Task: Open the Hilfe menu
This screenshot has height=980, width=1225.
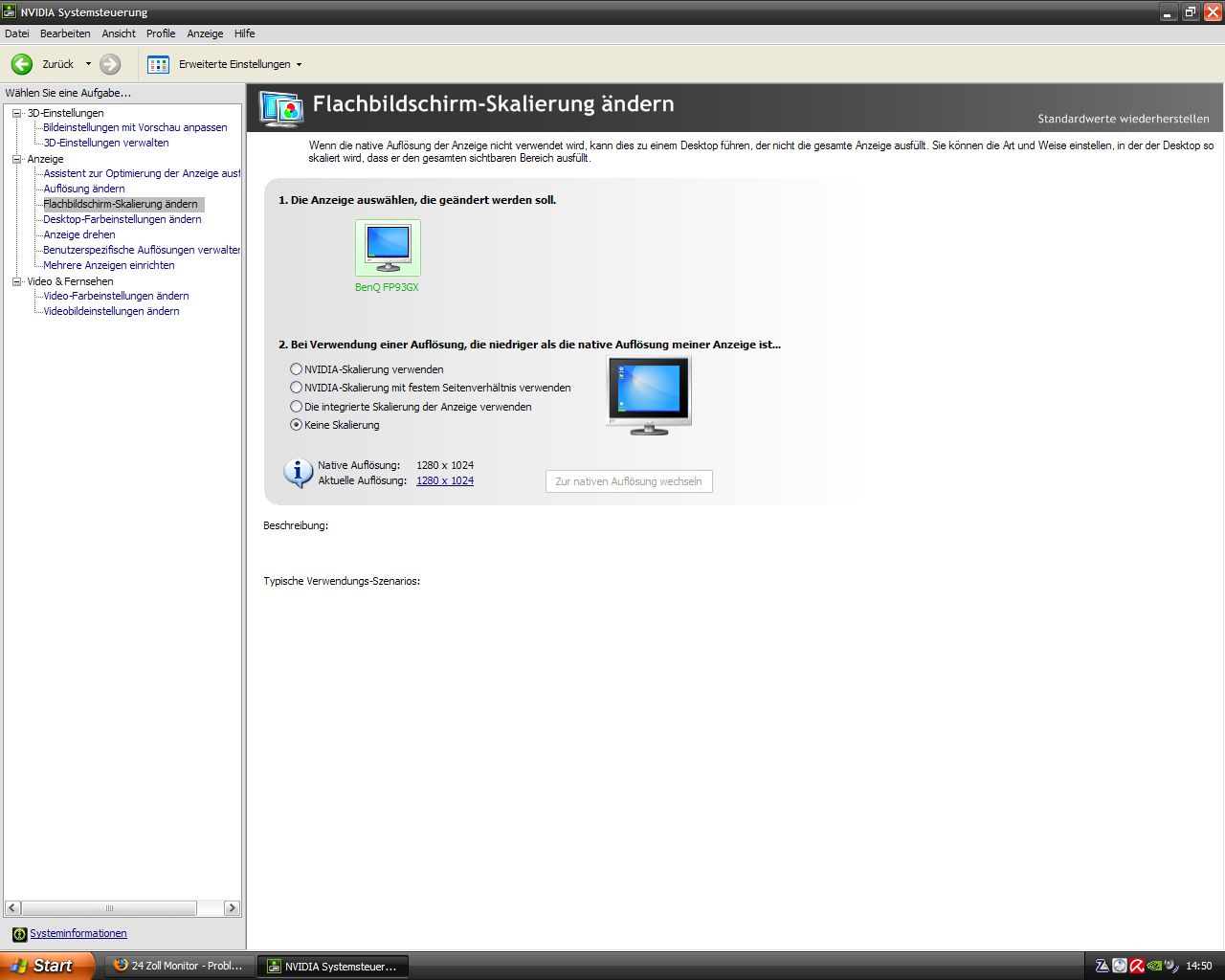Action: (x=245, y=33)
